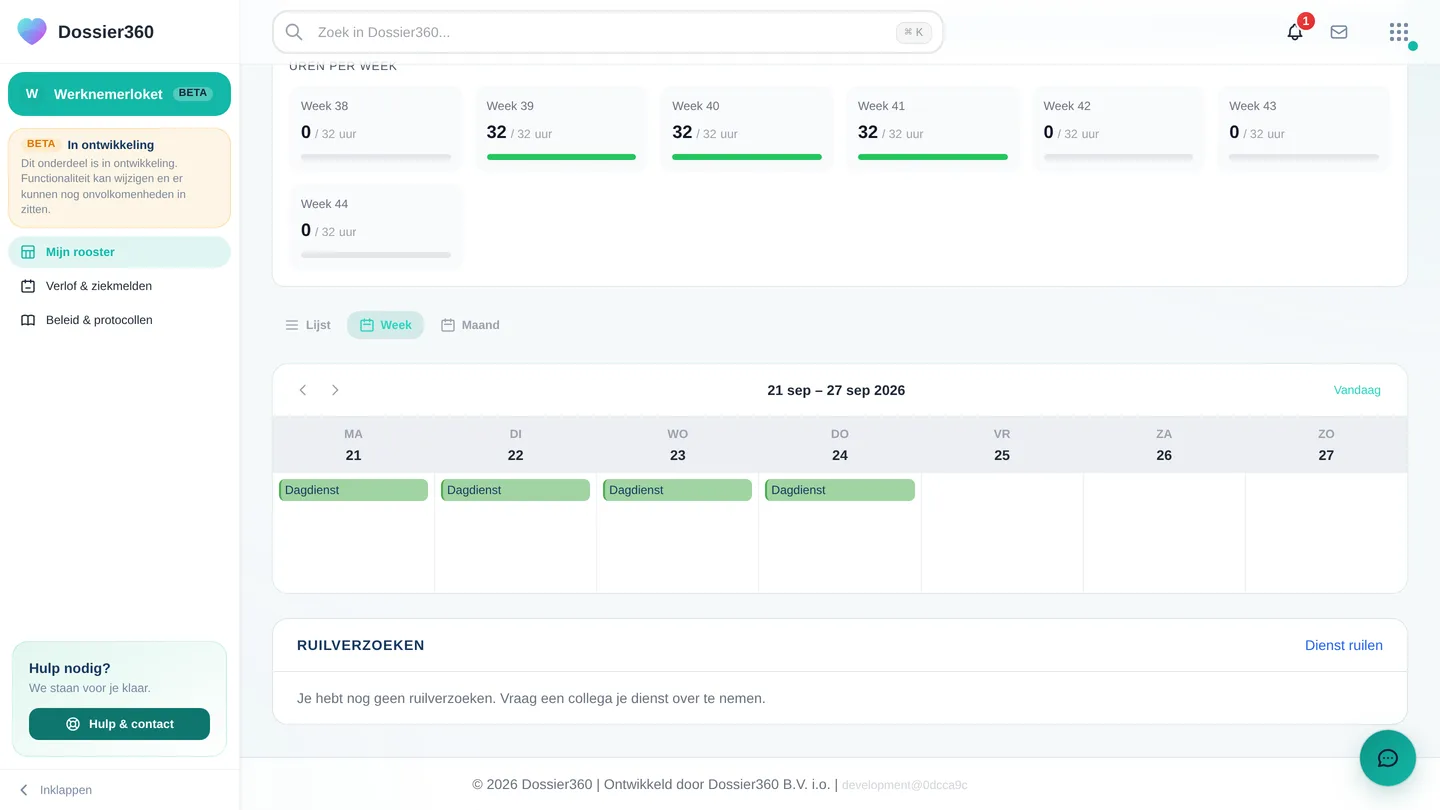Click the Dossier360 heart logo
The height and width of the screenshot is (810, 1440).
[x=32, y=31]
